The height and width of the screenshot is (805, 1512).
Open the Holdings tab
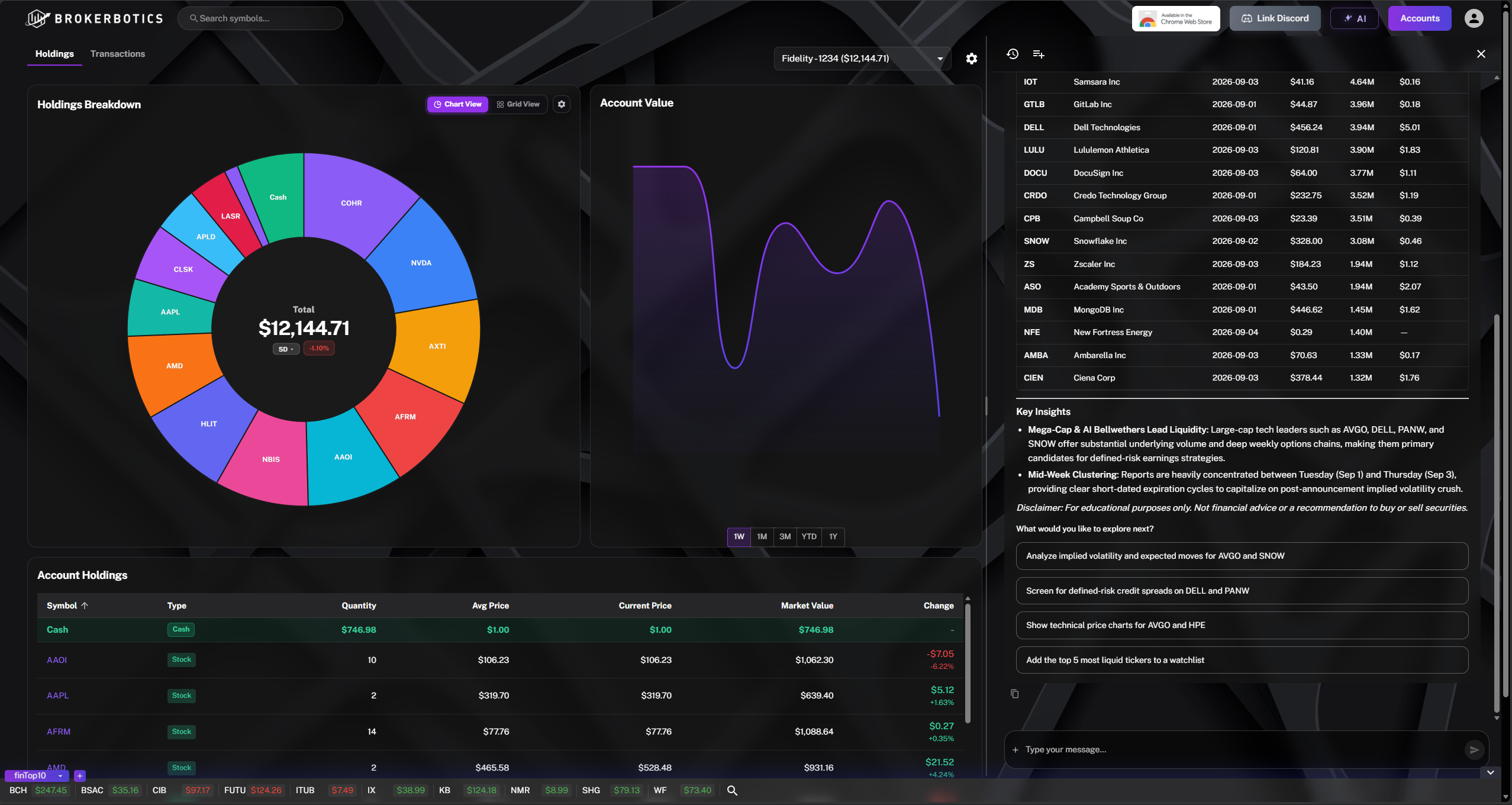click(x=54, y=54)
